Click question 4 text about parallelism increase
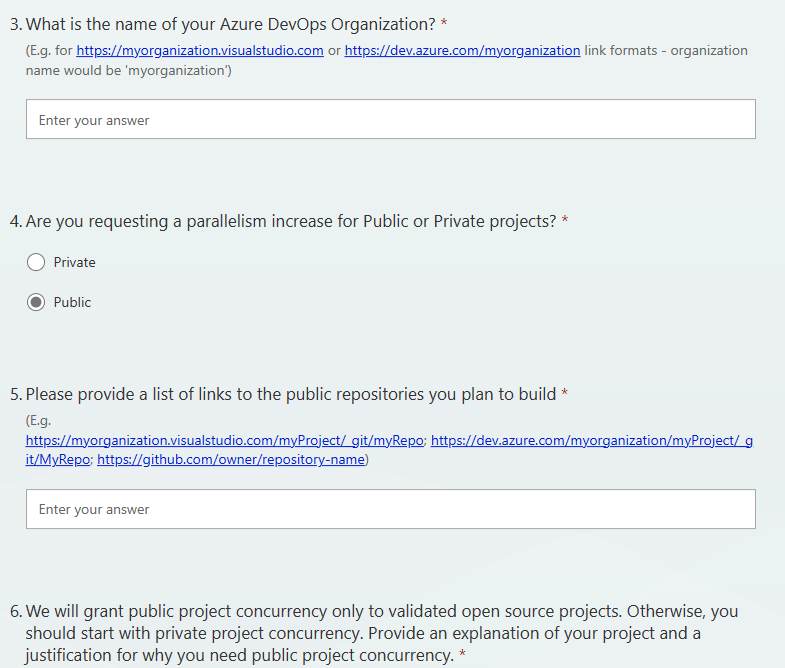 [290, 221]
